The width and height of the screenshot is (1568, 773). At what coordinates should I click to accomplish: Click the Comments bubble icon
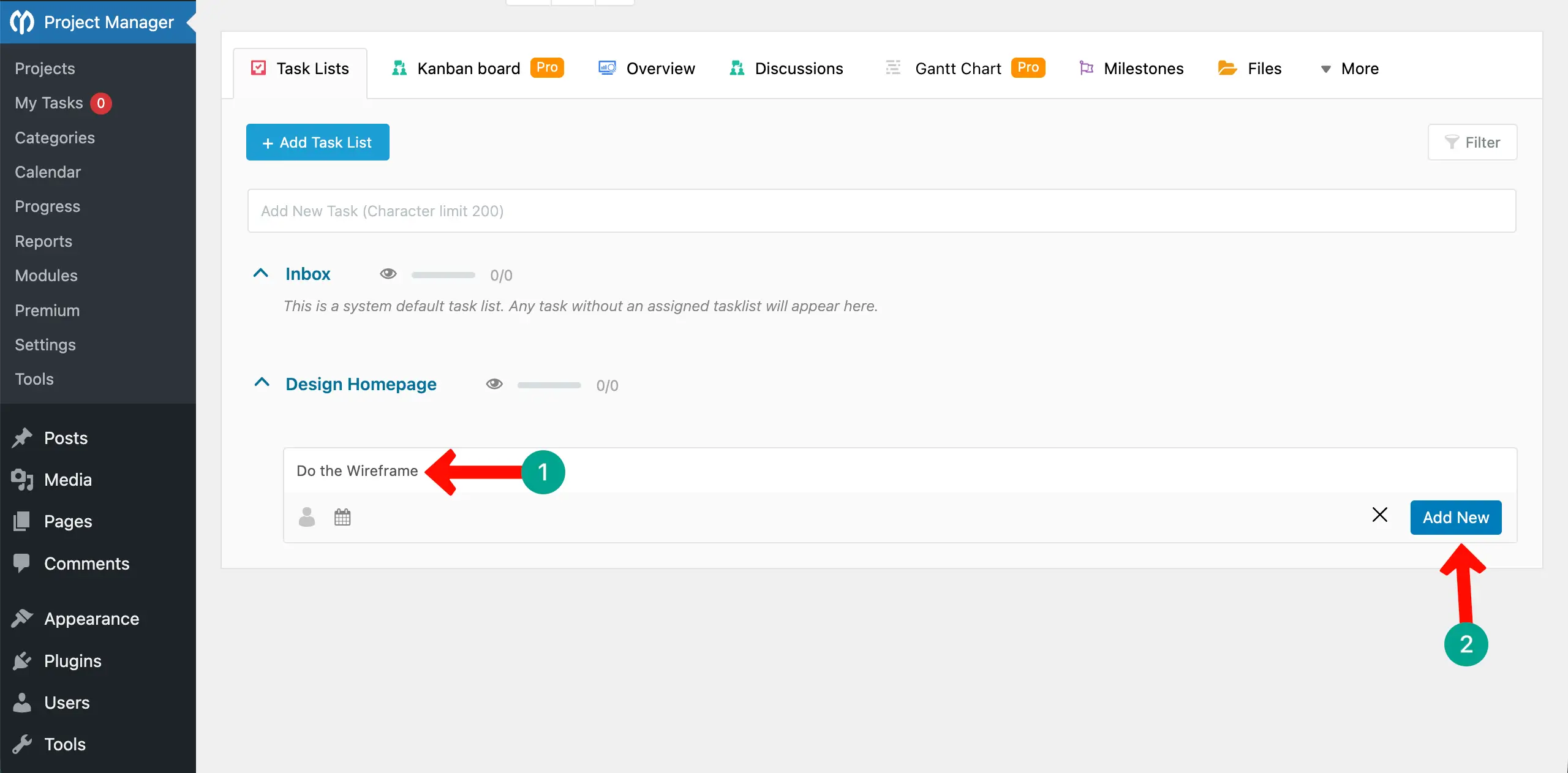[21, 563]
